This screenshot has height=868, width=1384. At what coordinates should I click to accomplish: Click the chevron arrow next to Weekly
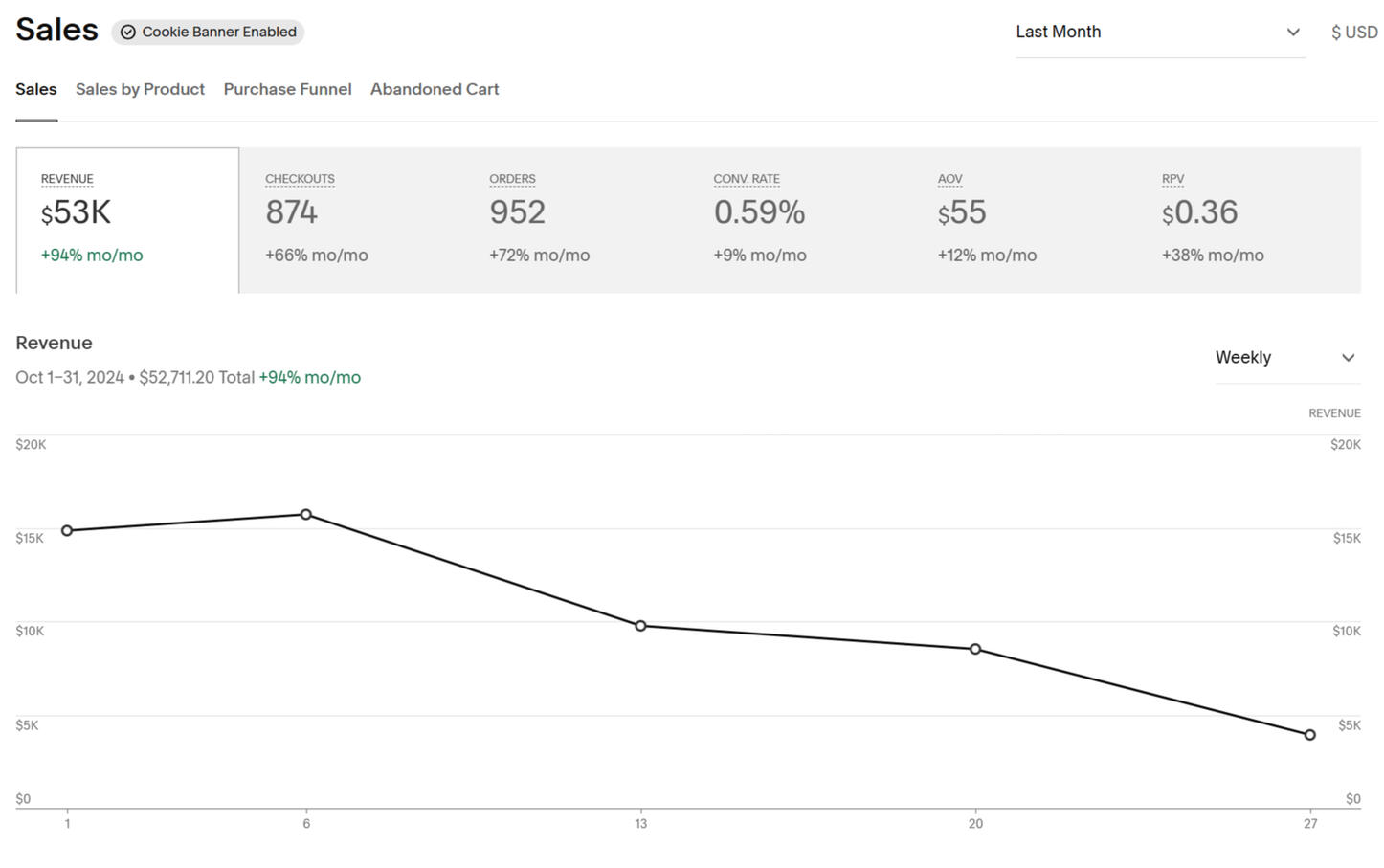pyautogui.click(x=1348, y=358)
